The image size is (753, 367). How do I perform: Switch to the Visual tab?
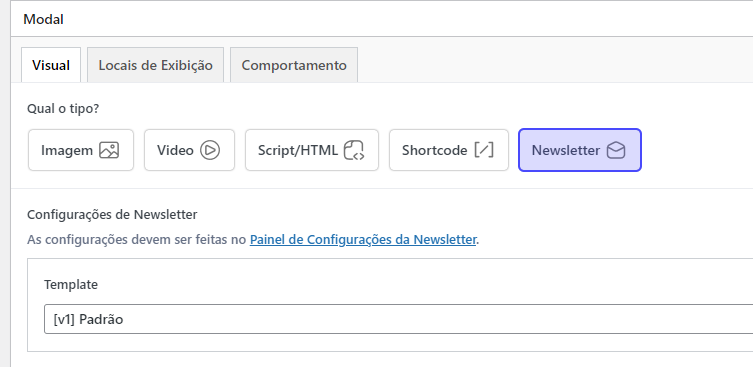pyautogui.click(x=51, y=65)
